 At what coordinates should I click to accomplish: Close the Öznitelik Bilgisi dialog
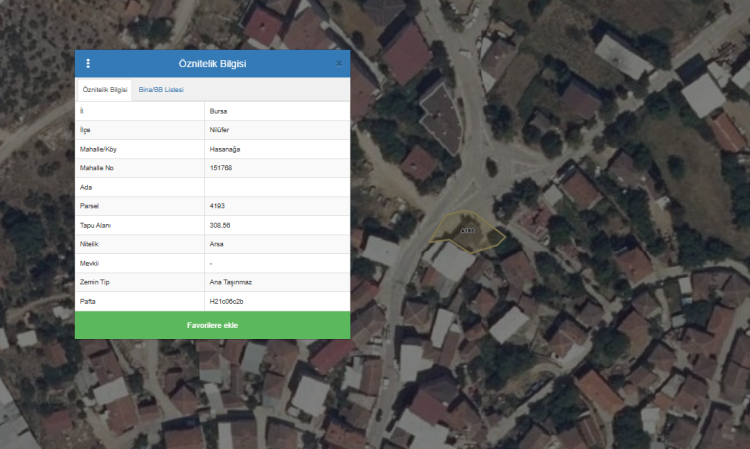pyautogui.click(x=339, y=63)
